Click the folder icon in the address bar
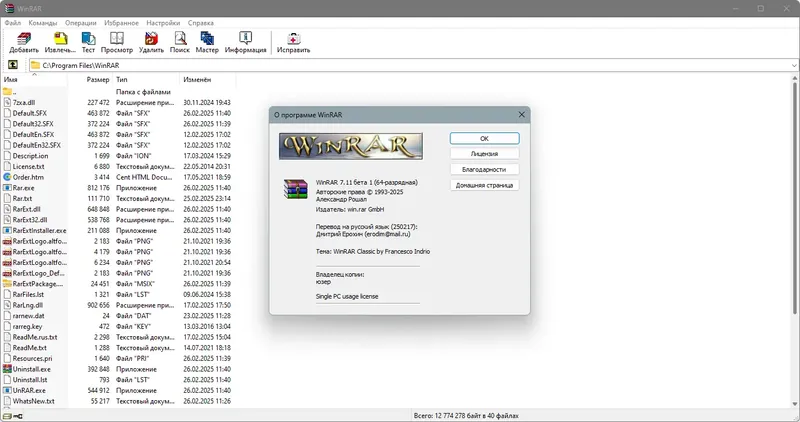This screenshot has width=800, height=422. [35, 65]
